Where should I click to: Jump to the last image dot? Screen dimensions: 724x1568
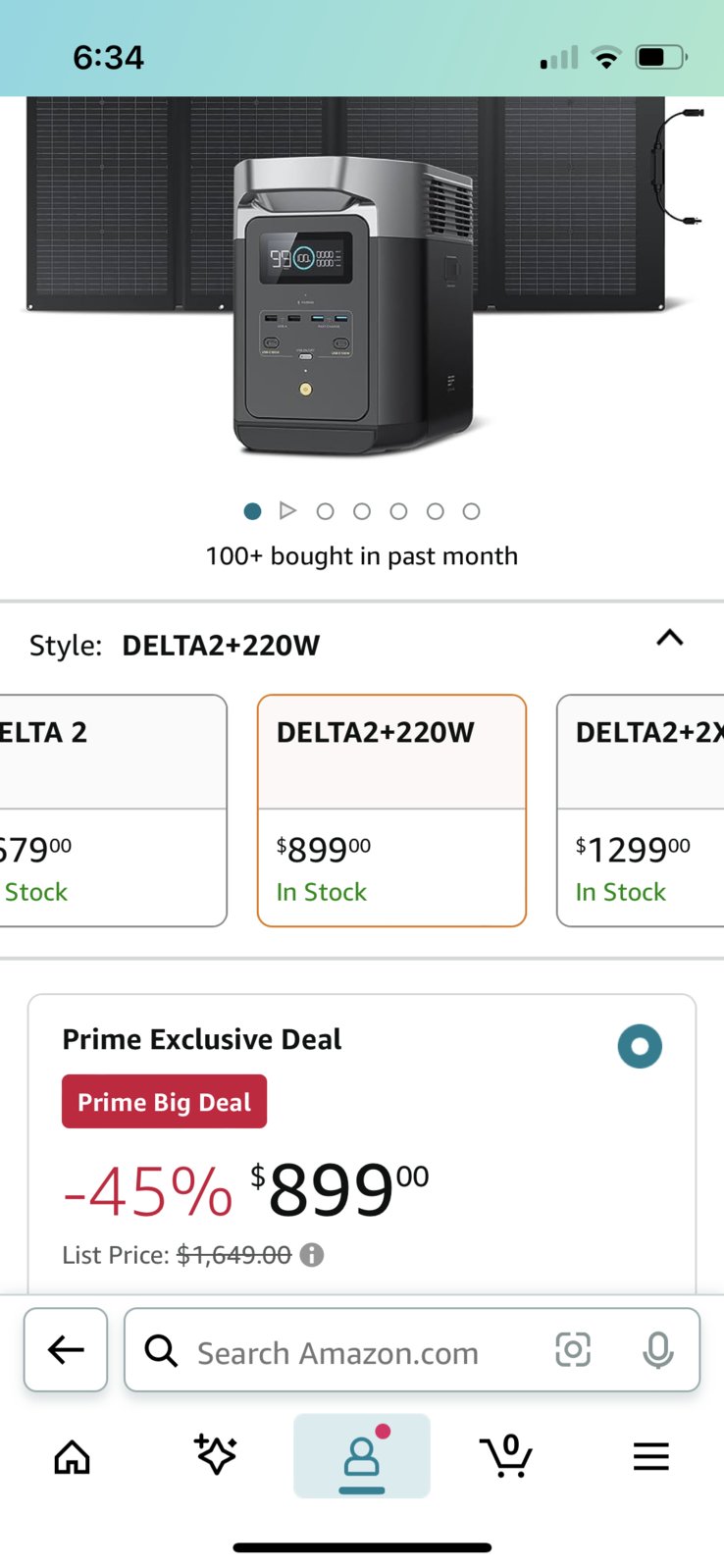472,511
